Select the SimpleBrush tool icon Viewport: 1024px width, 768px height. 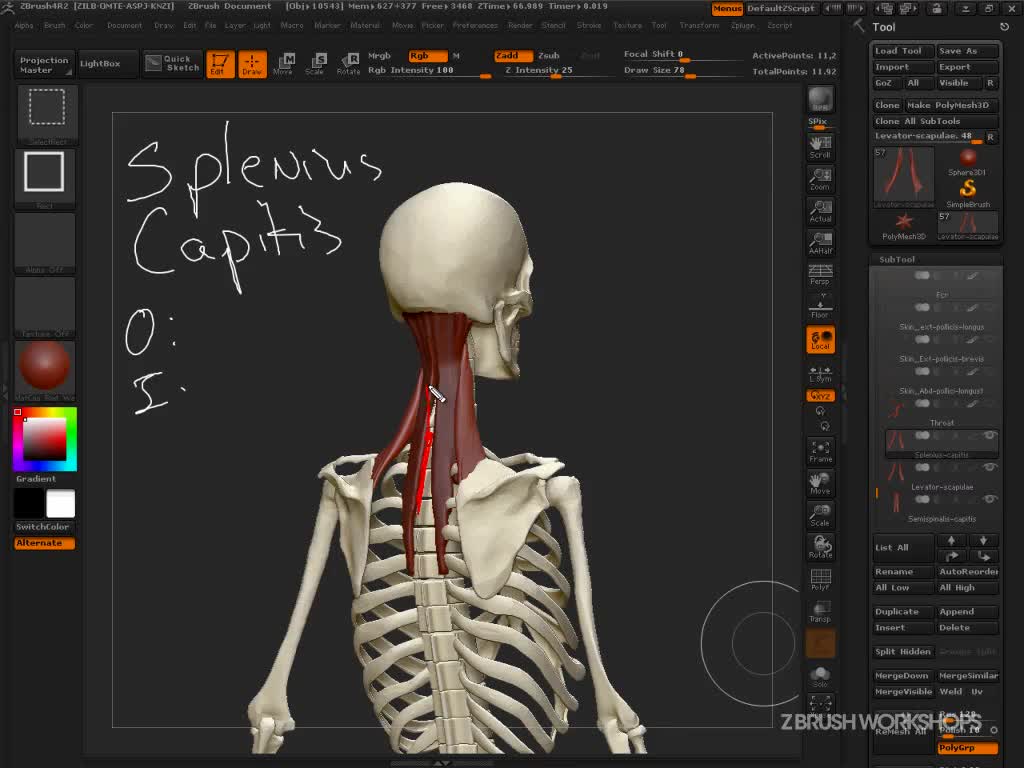(x=967, y=193)
